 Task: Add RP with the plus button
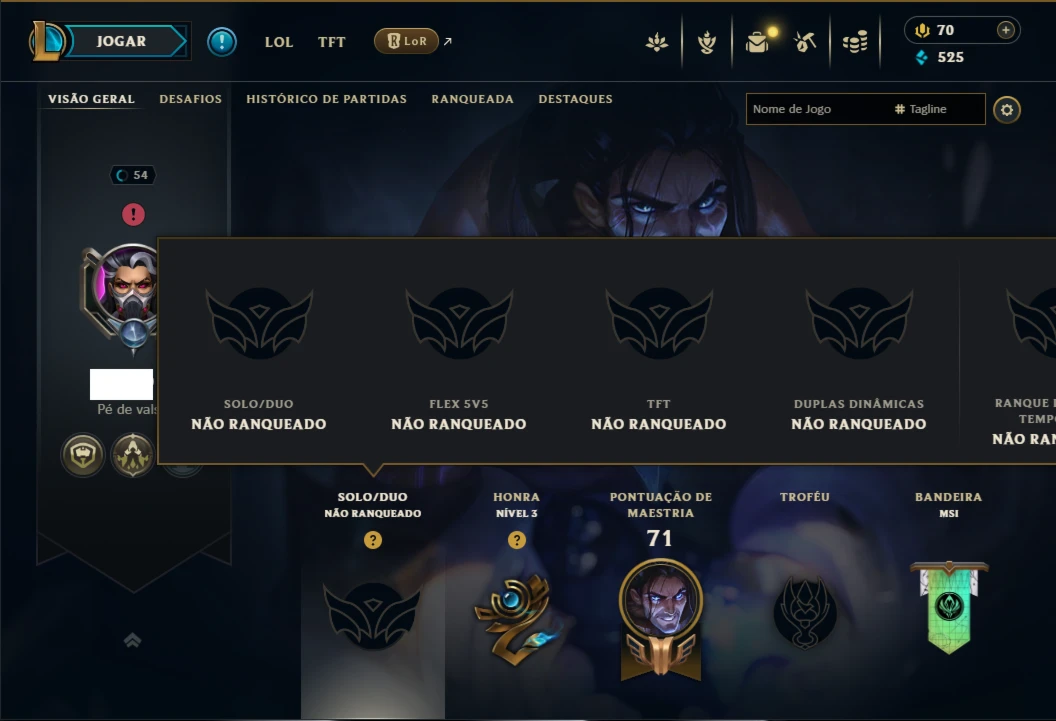click(x=1005, y=30)
